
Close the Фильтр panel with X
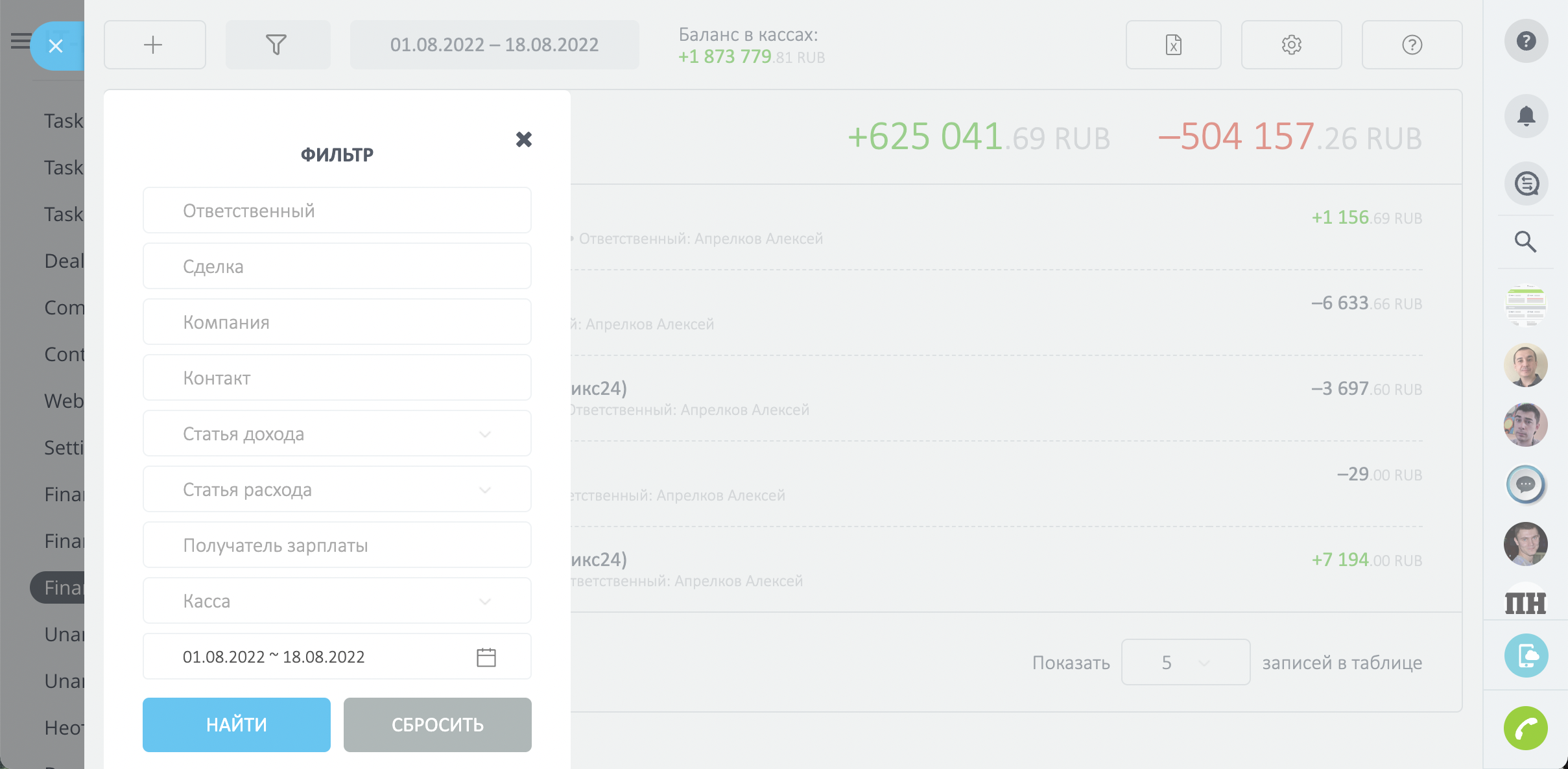click(524, 139)
